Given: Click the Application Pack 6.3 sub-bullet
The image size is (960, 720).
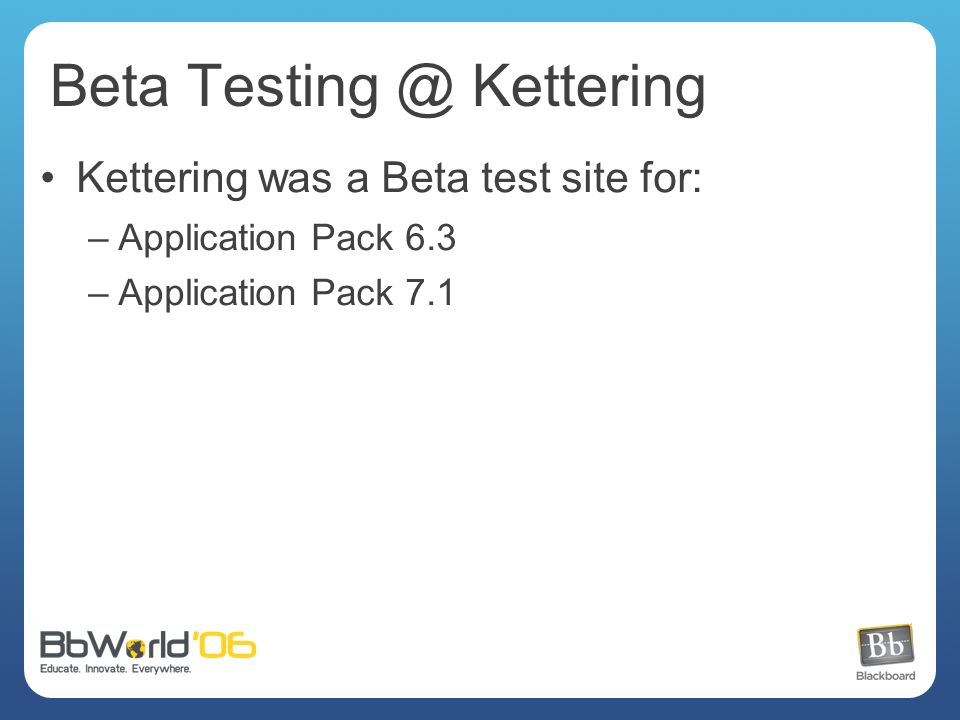Looking at the screenshot, I should [287, 238].
